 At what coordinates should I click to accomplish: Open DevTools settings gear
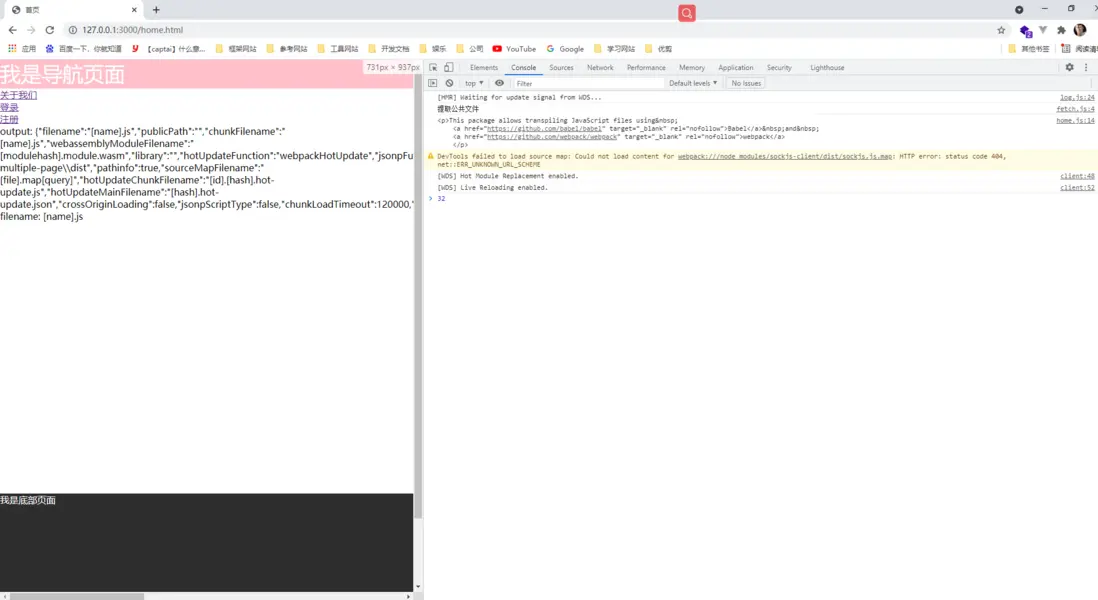(x=1069, y=68)
